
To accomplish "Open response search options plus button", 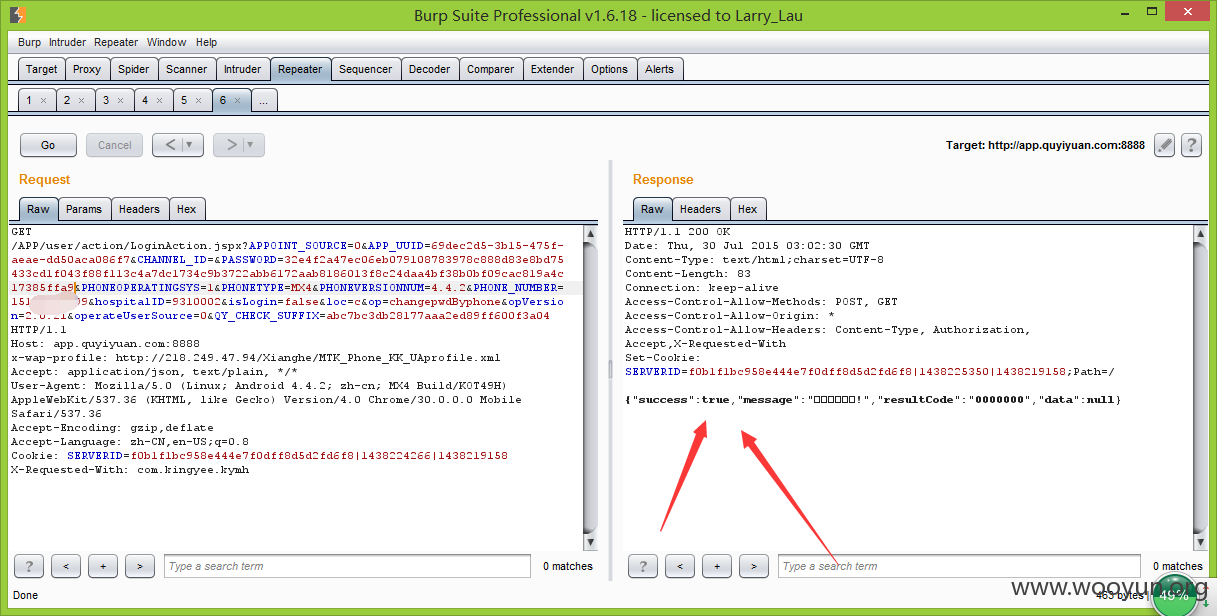I will pos(717,566).
